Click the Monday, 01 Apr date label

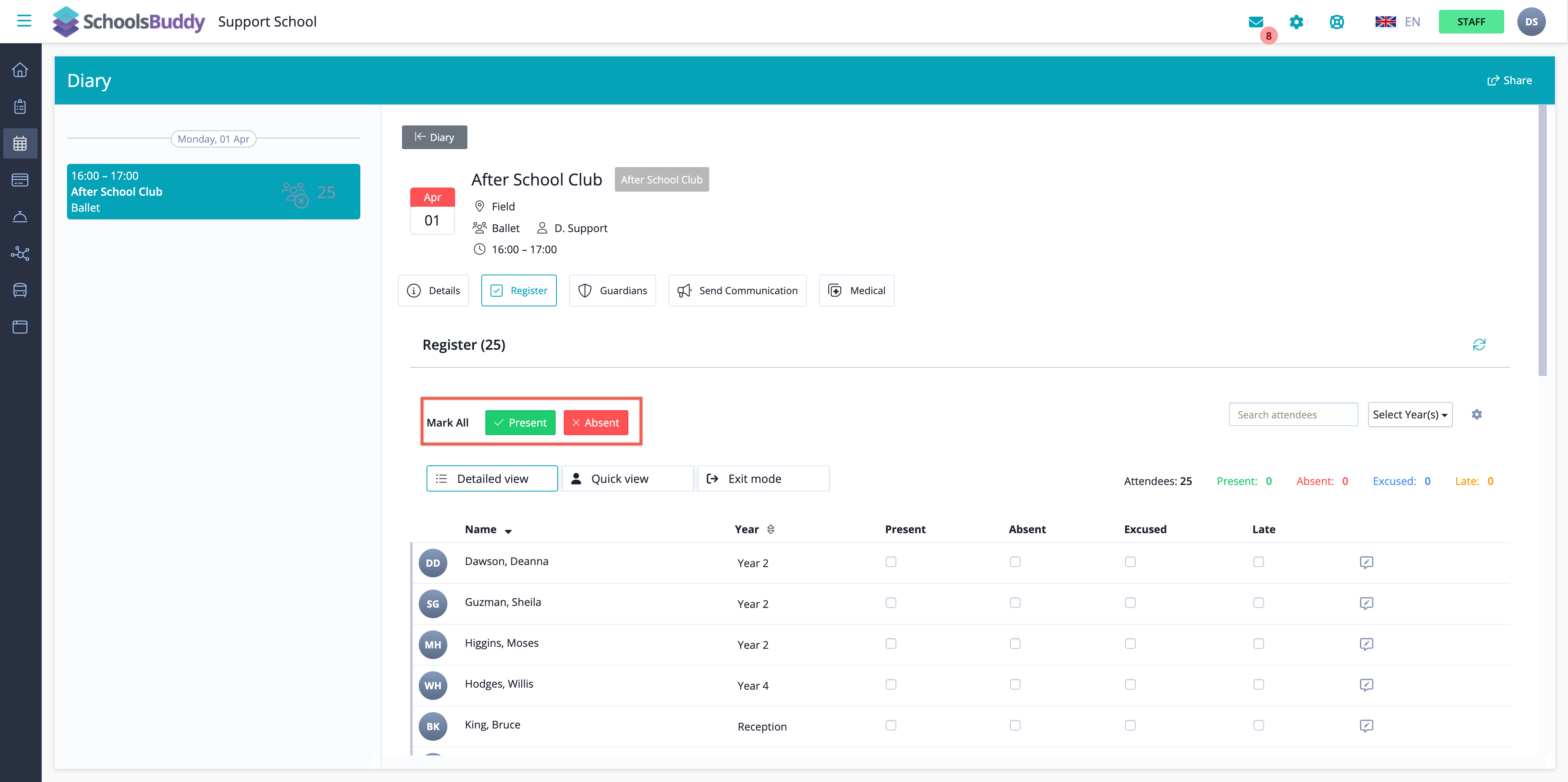click(214, 139)
